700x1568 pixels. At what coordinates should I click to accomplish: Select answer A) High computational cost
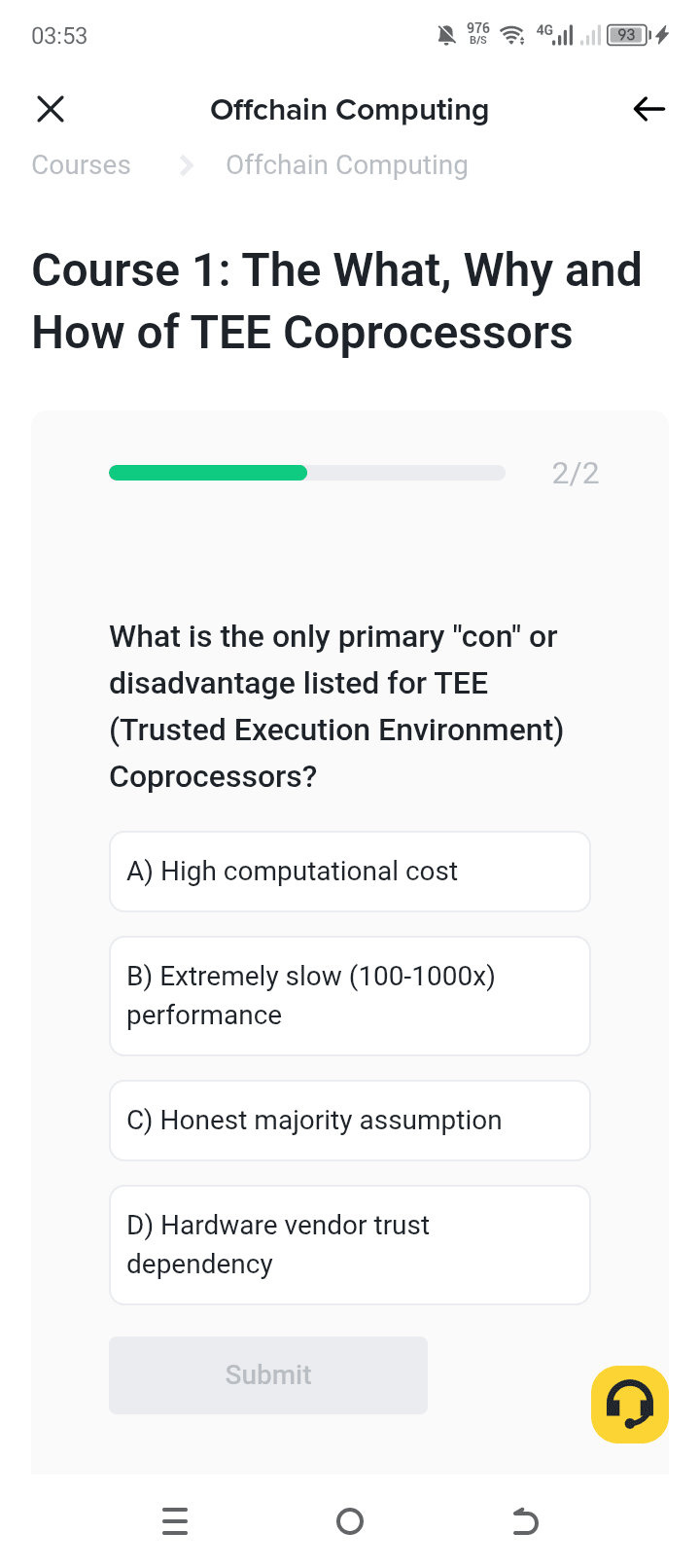click(x=350, y=872)
